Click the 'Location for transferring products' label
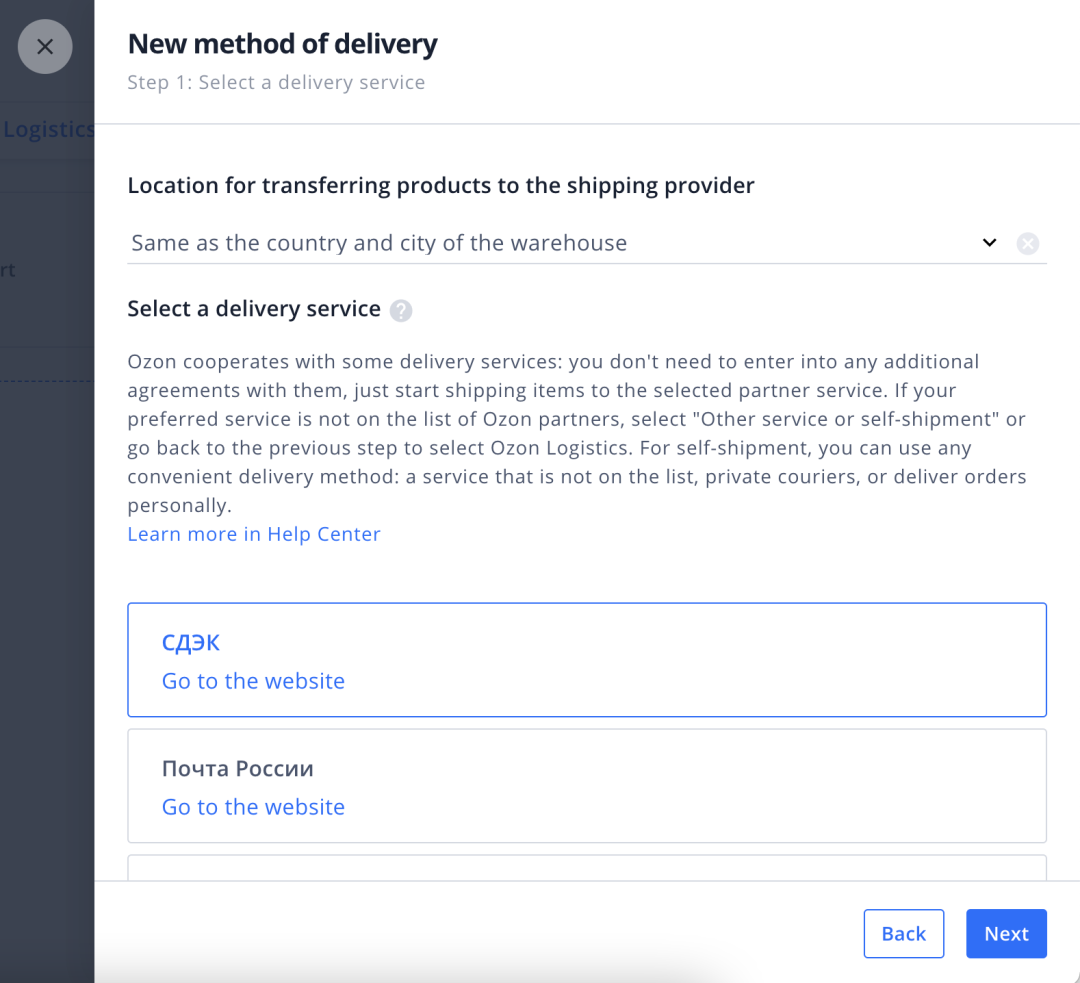Image resolution: width=1080 pixels, height=983 pixels. (x=440, y=185)
